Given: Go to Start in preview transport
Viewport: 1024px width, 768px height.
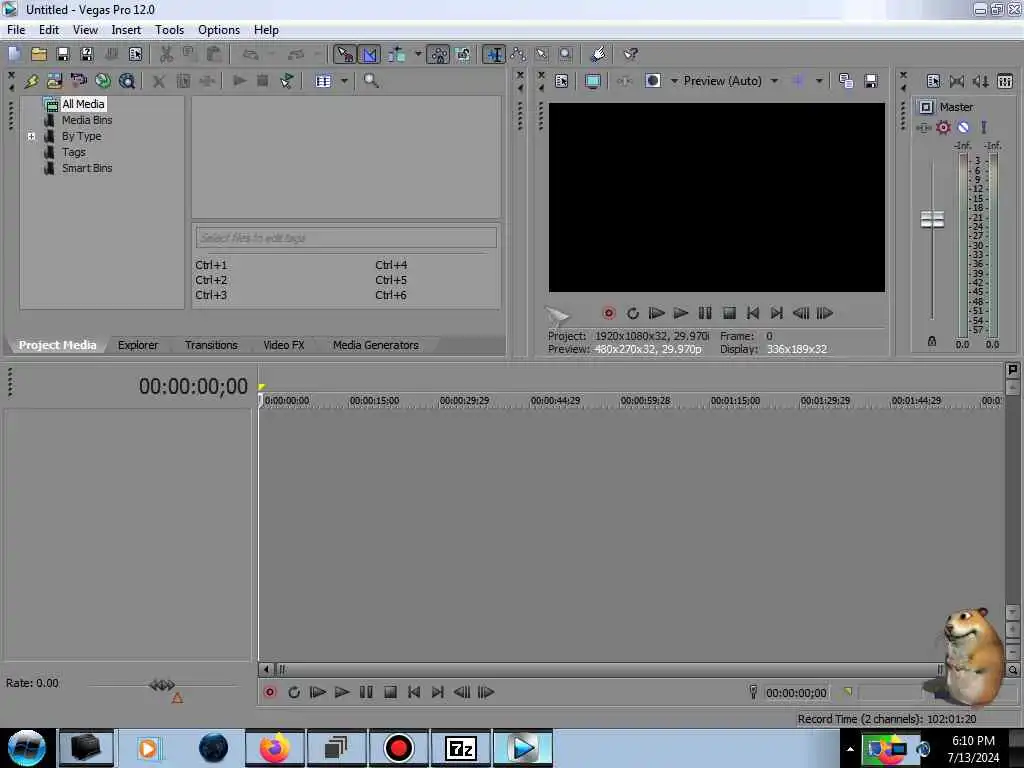Looking at the screenshot, I should (752, 313).
